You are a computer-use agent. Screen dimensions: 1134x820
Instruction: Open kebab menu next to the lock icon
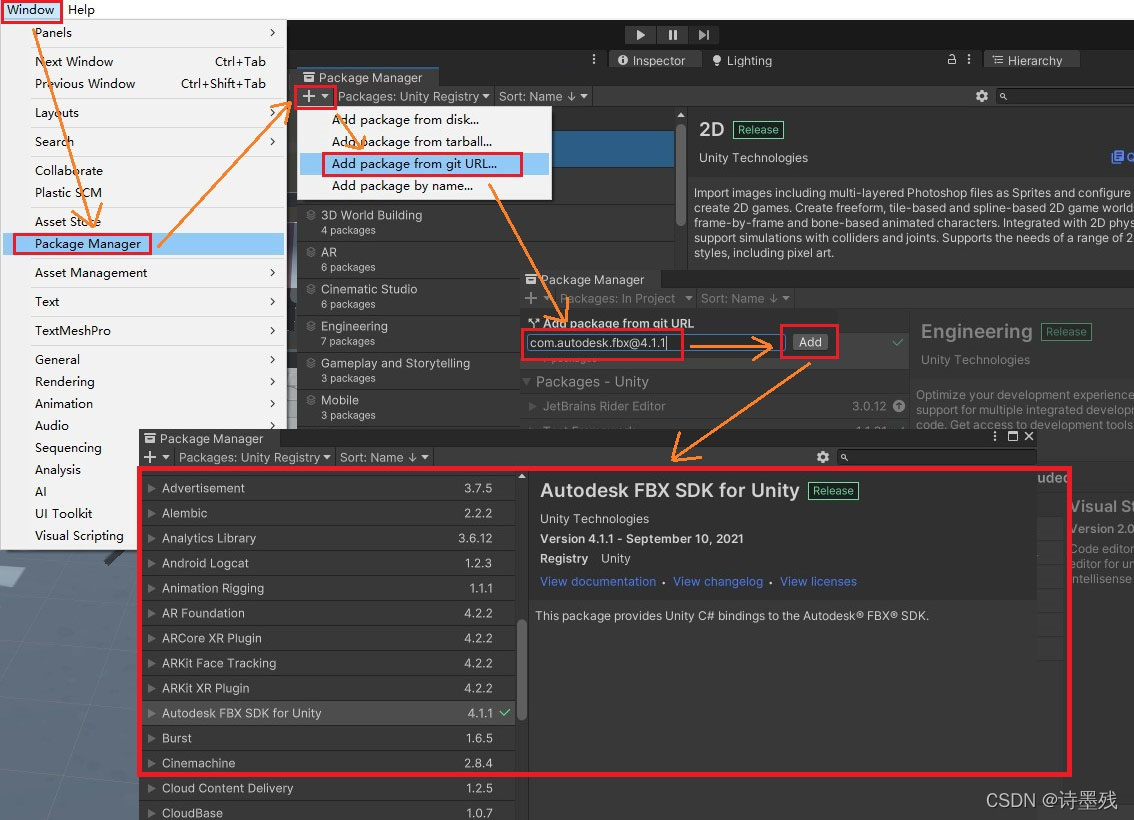pos(969,59)
